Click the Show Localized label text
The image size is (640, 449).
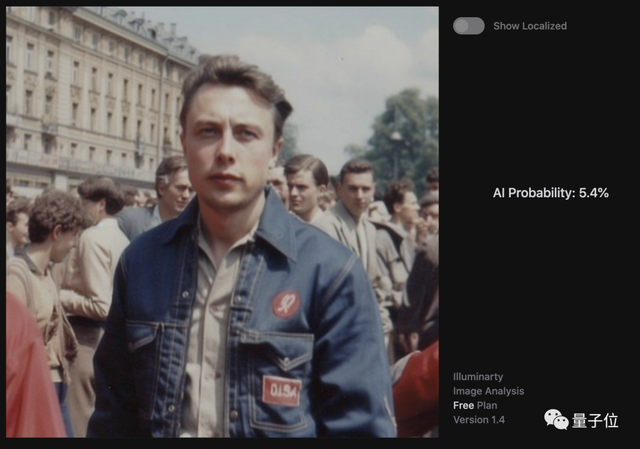[529, 26]
